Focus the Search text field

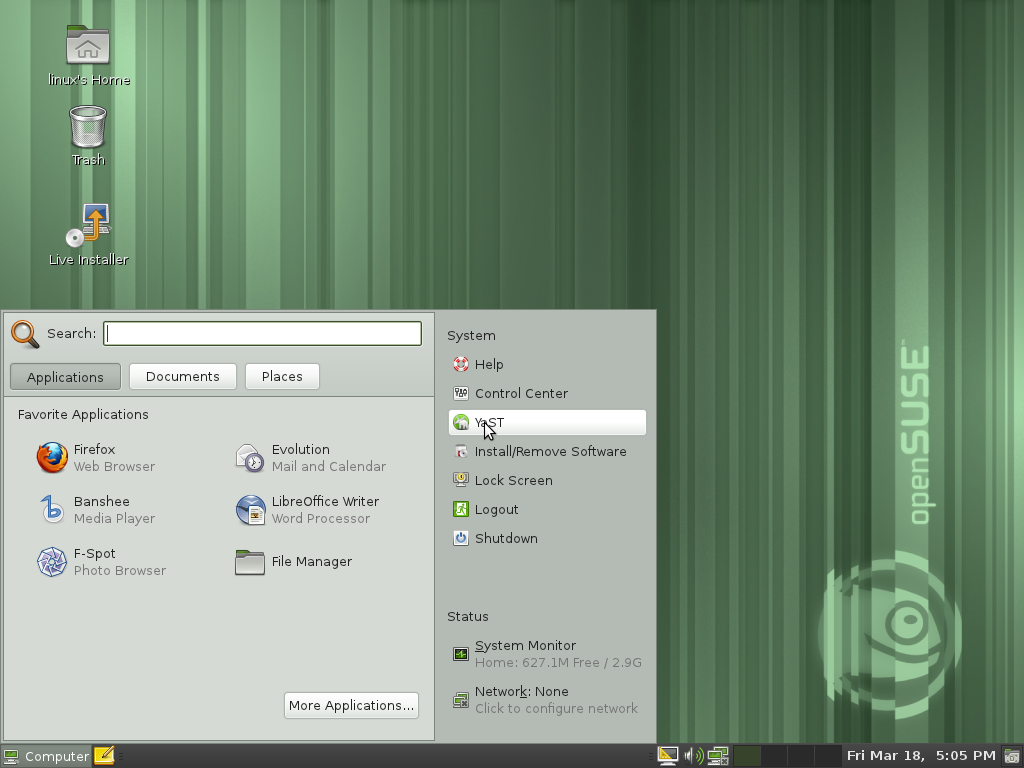tap(262, 334)
